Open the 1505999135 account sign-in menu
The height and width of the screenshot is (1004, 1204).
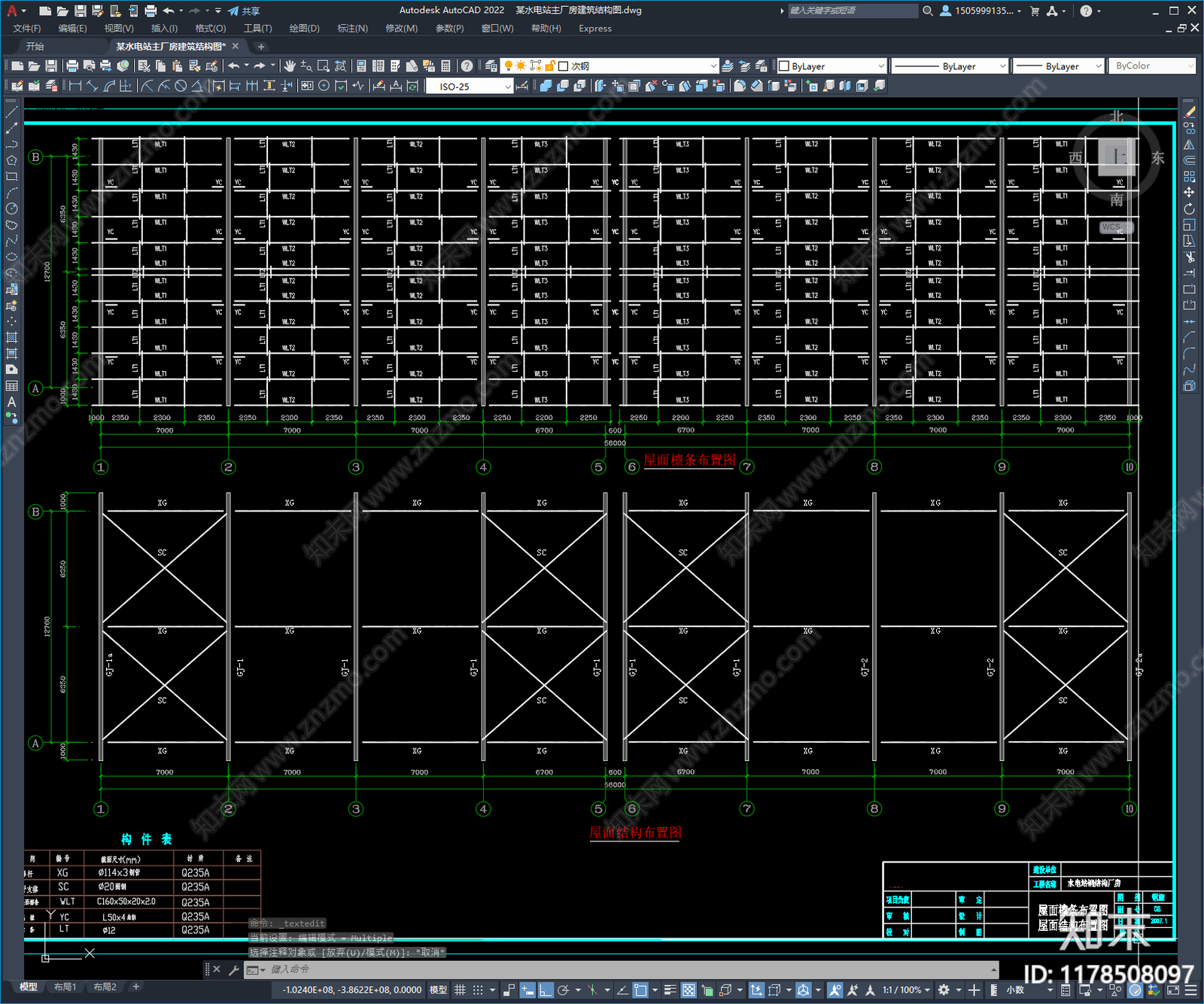(981, 11)
